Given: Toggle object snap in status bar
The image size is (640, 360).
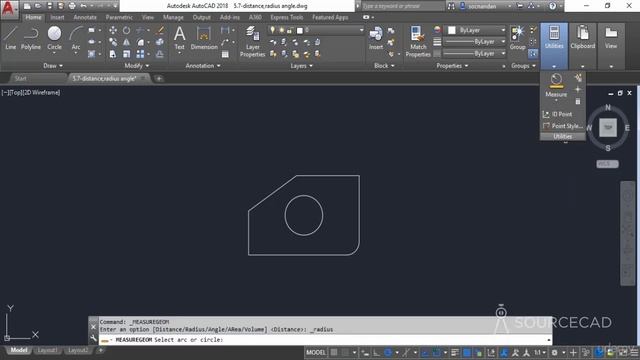Looking at the screenshot, I should tap(436, 352).
